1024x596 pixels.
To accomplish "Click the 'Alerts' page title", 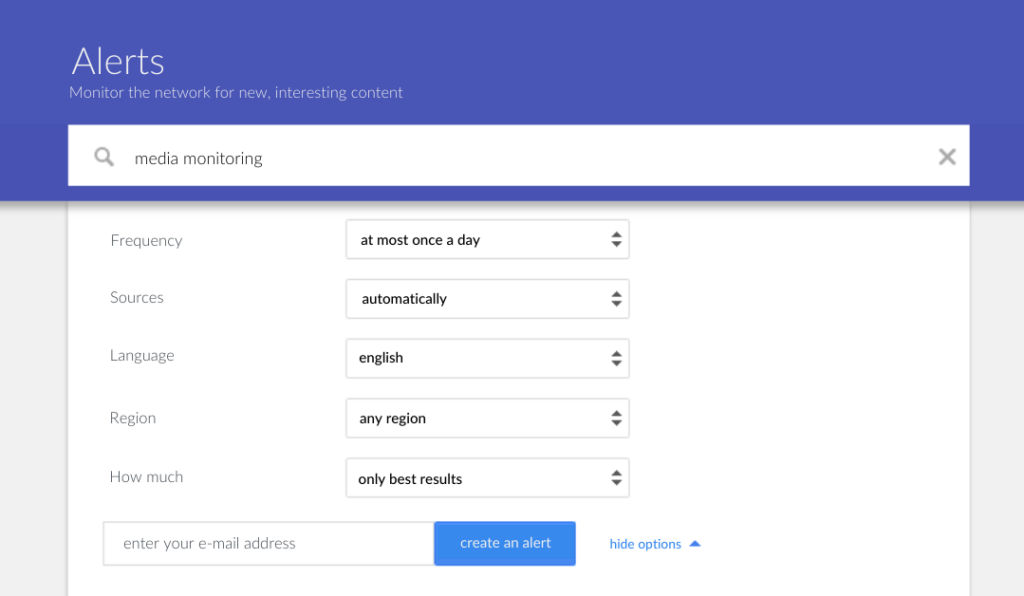I will tap(118, 61).
